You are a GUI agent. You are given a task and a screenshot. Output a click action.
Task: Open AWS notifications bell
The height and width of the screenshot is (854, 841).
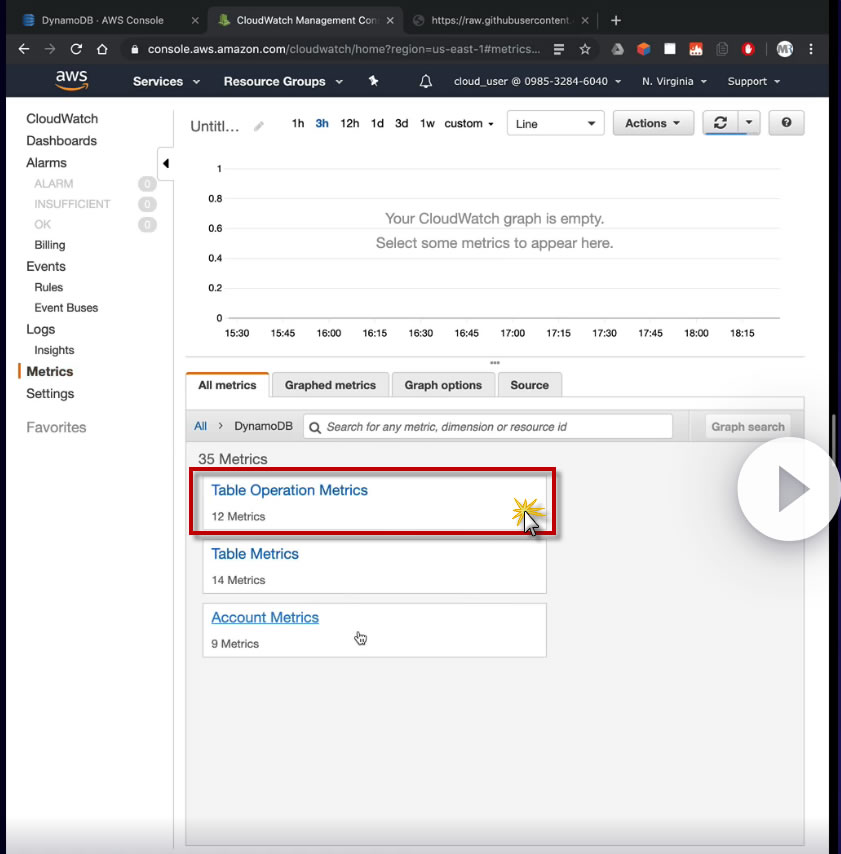point(426,82)
